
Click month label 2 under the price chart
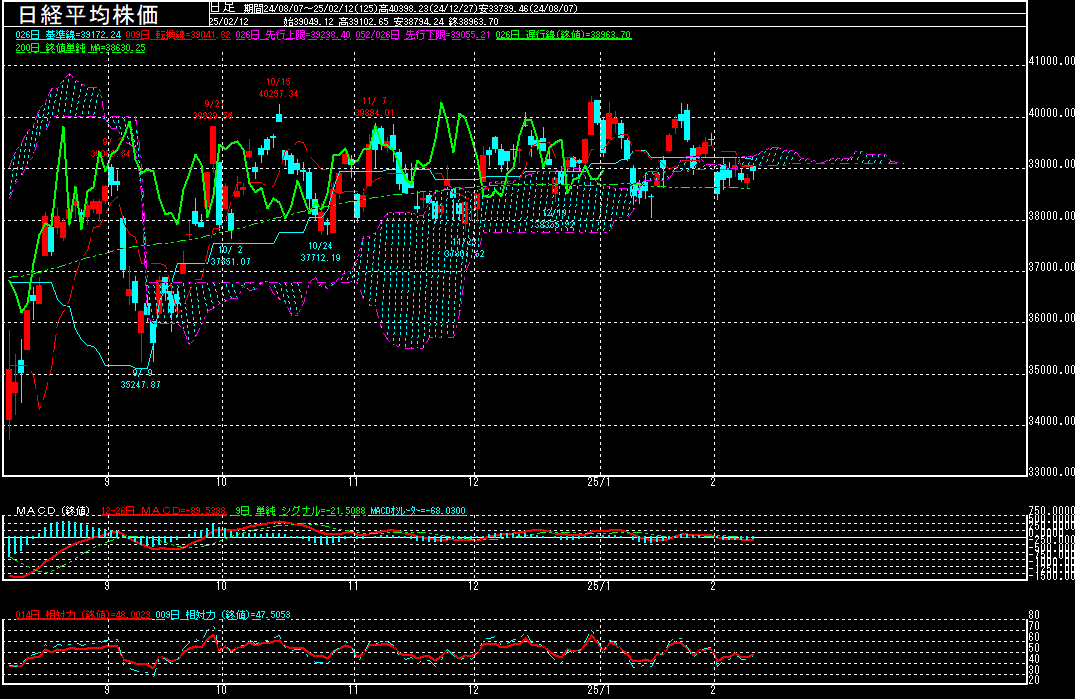pyautogui.click(x=713, y=482)
